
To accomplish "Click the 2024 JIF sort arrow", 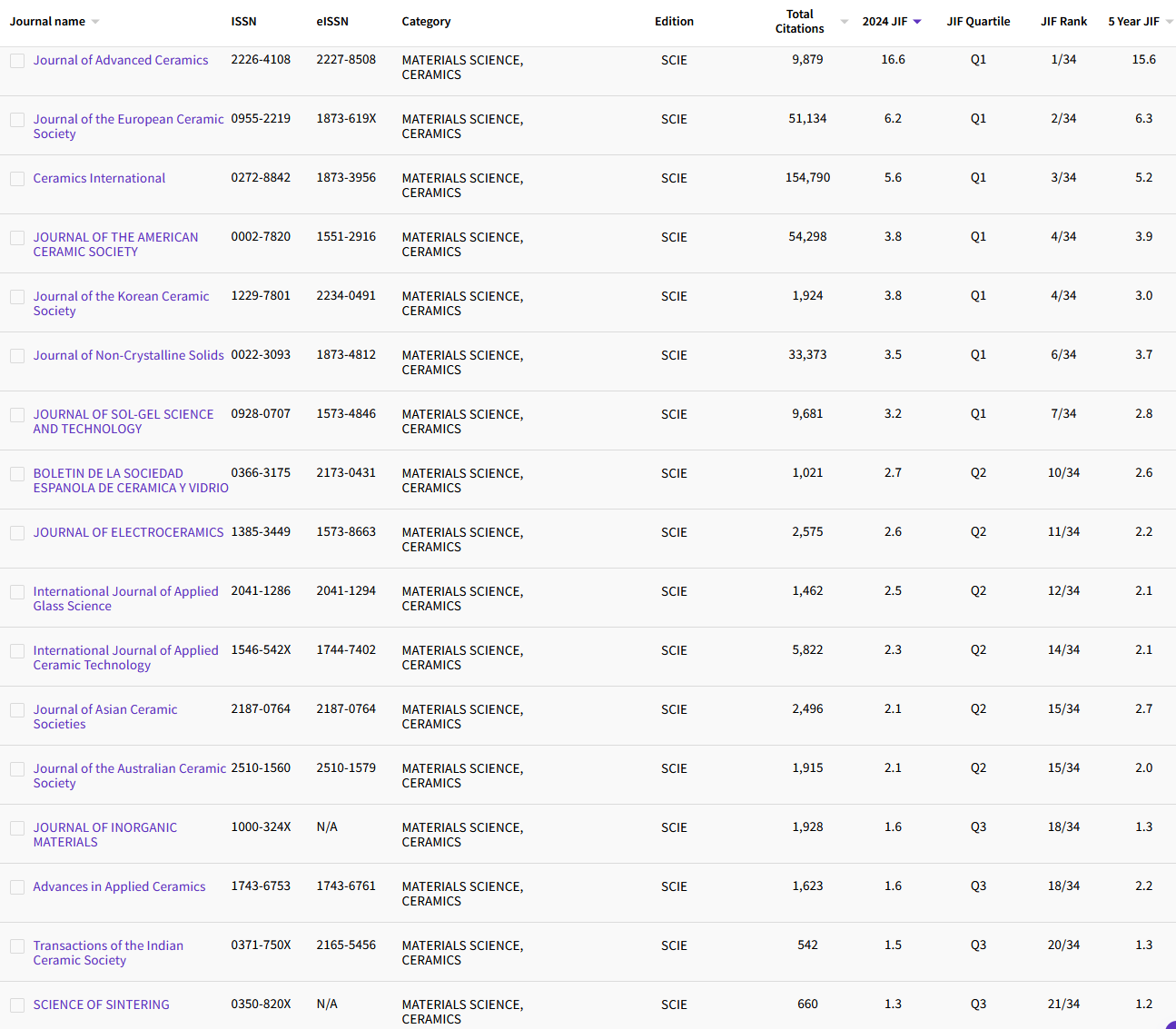I will click(916, 21).
